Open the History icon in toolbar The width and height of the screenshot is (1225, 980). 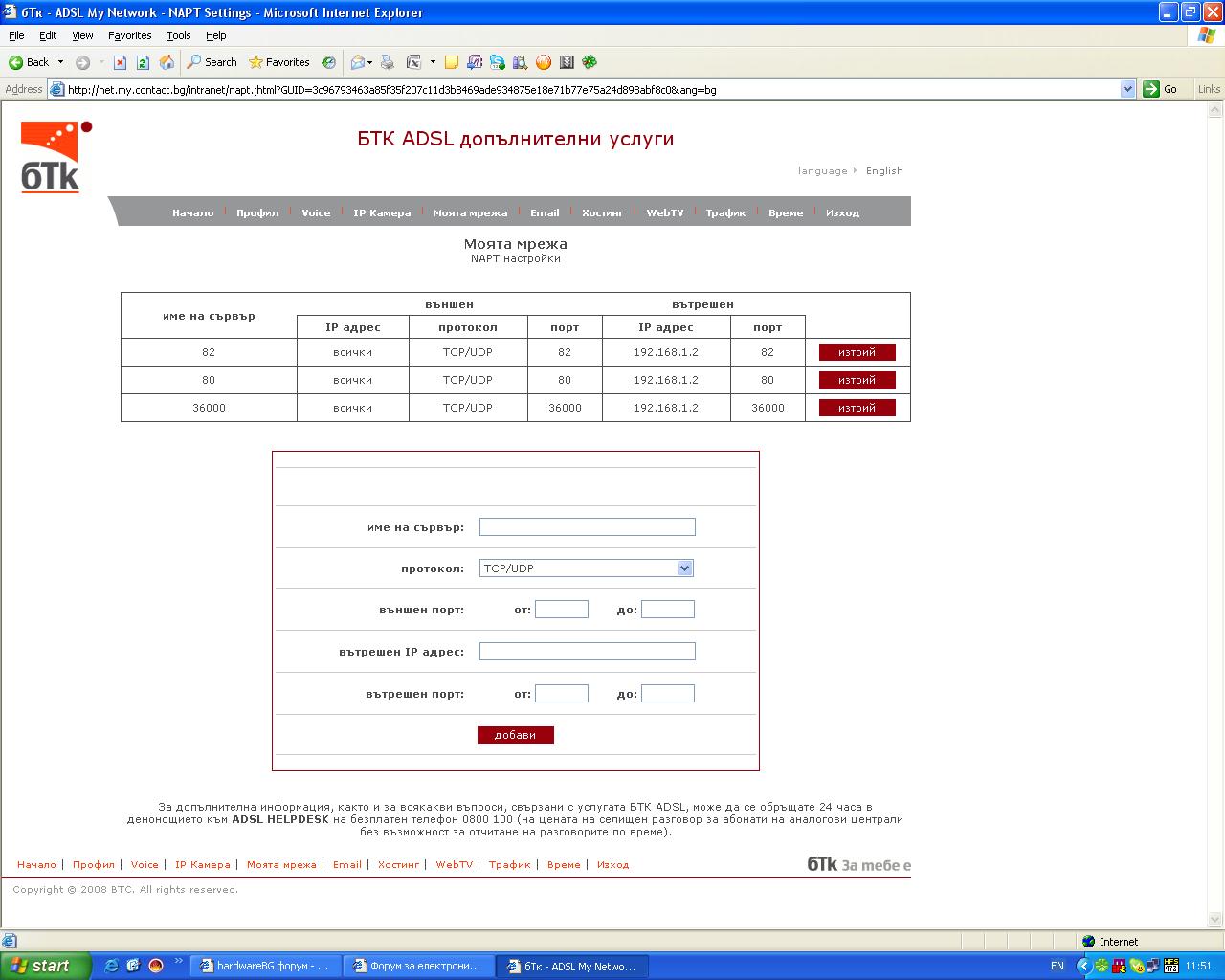328,62
